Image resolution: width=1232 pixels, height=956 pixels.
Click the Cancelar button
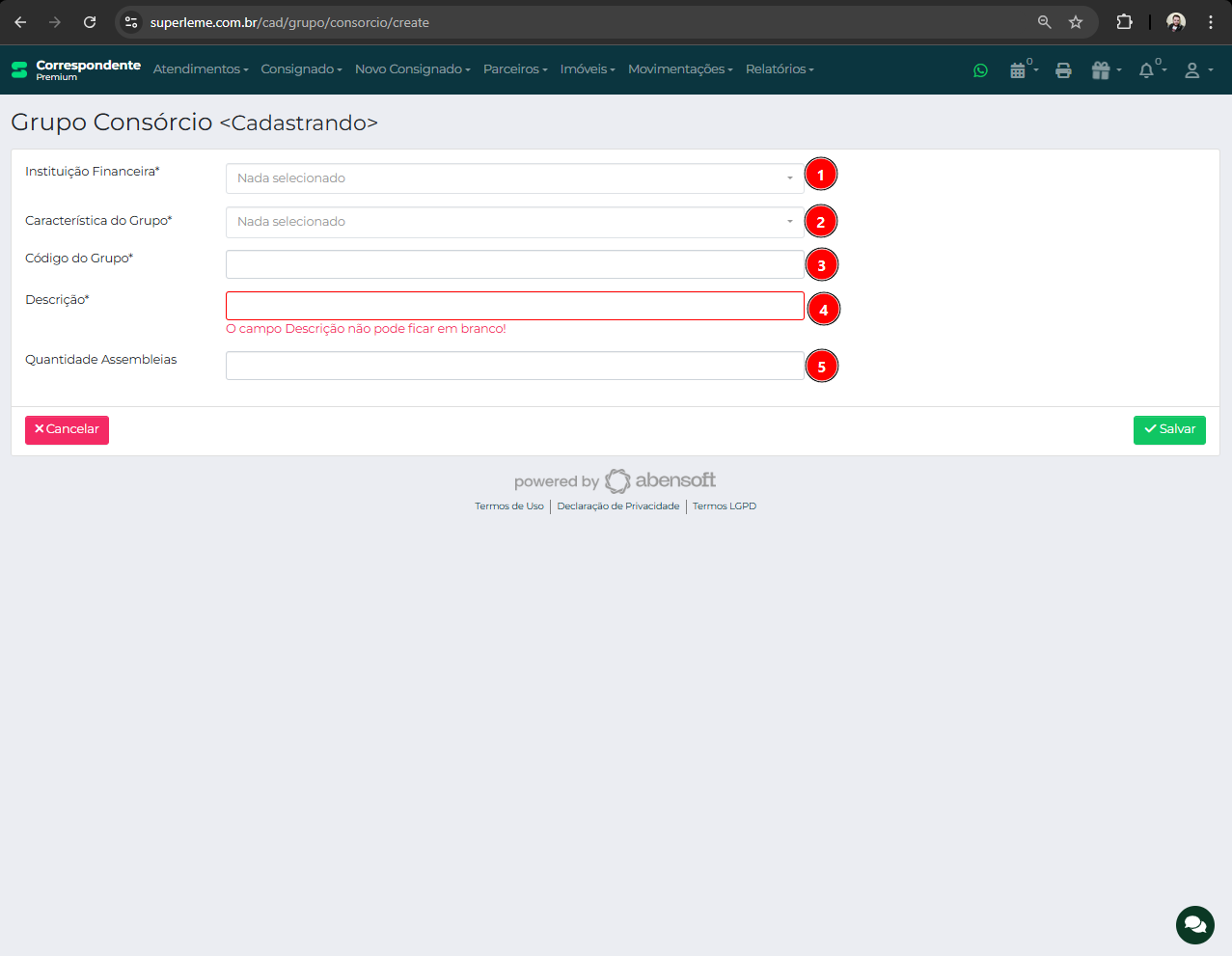click(x=67, y=429)
